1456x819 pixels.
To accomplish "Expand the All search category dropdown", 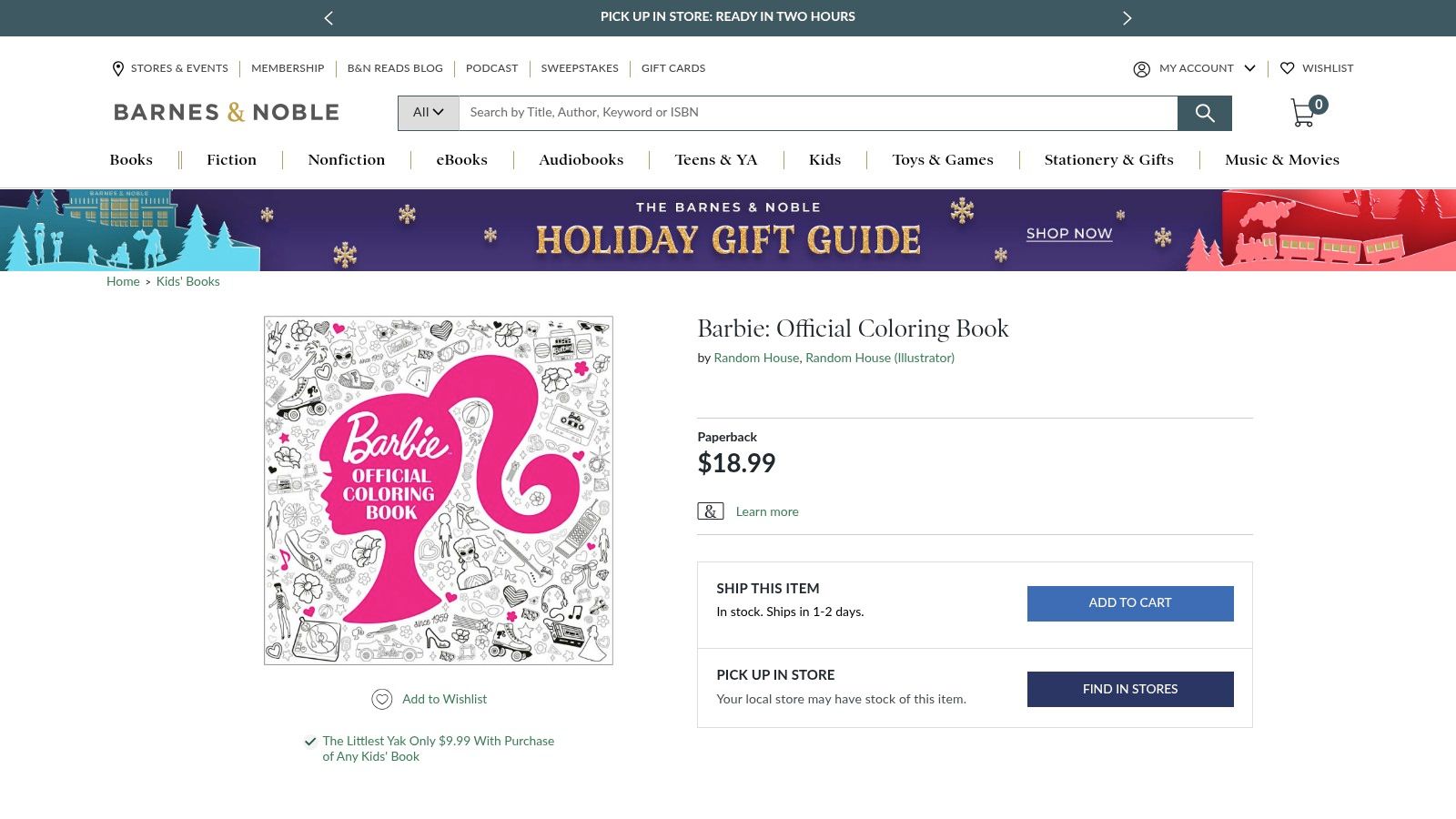I will pyautogui.click(x=427, y=112).
